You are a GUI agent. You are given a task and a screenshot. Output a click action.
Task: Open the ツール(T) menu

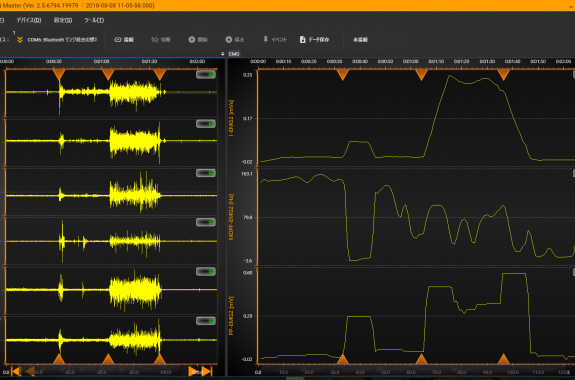[x=94, y=20]
